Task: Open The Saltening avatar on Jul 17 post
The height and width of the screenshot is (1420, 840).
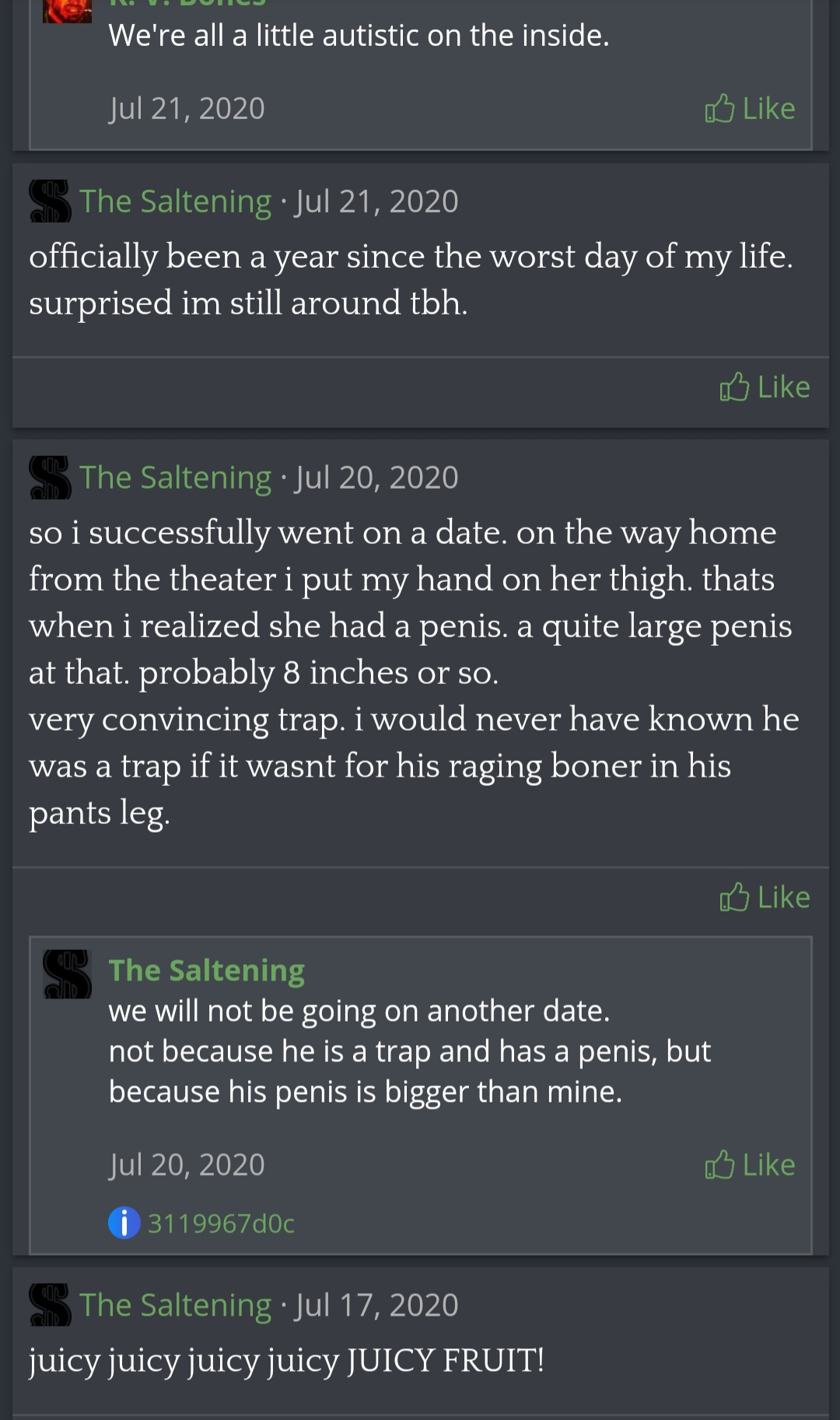Action: [x=50, y=1305]
